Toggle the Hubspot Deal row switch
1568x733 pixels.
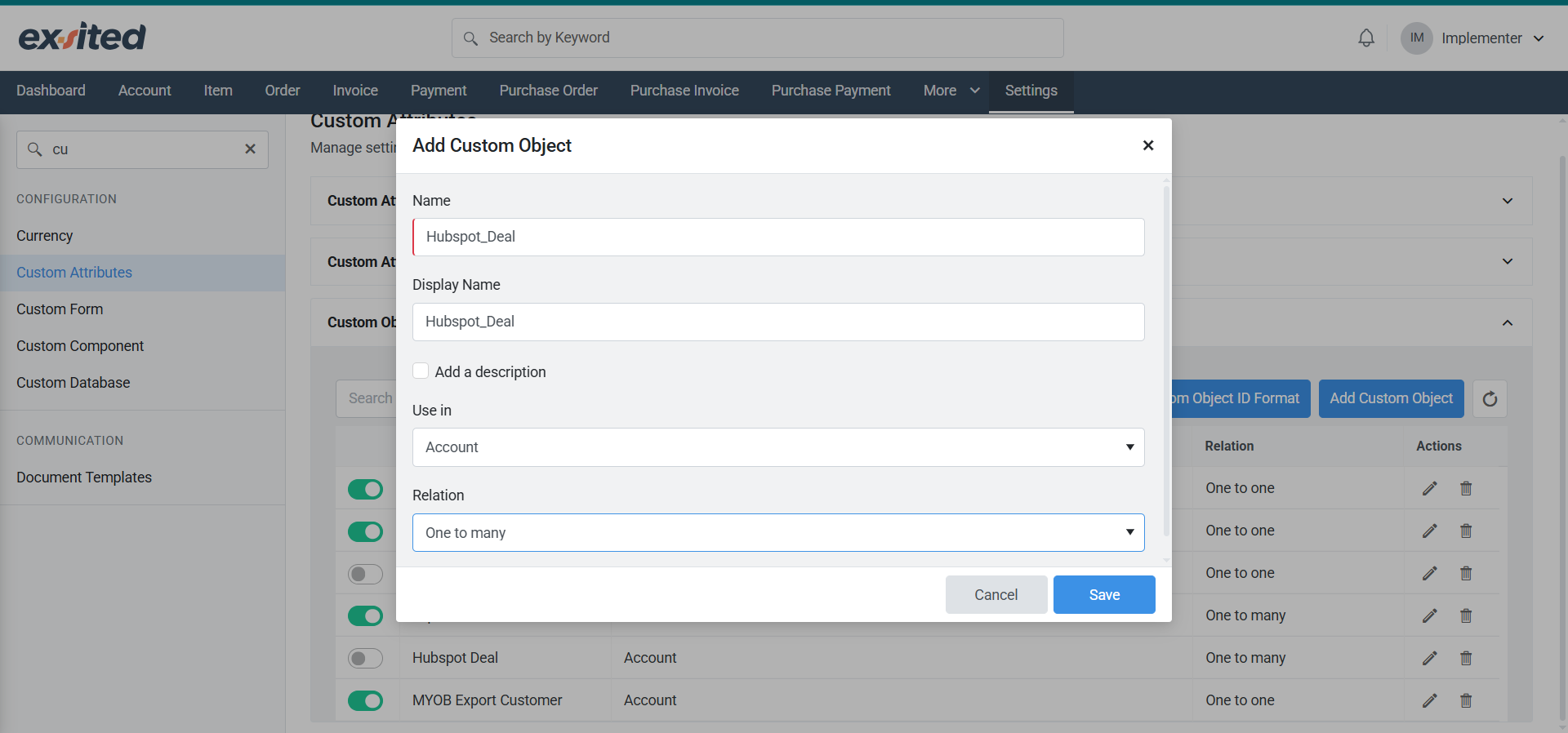click(x=365, y=658)
